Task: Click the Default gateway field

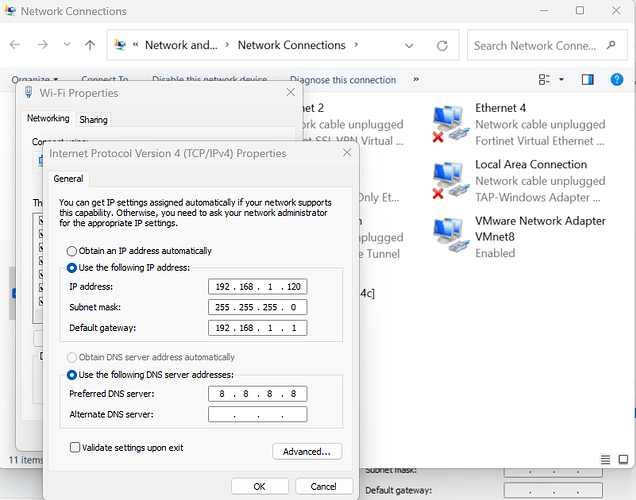Action: point(258,328)
